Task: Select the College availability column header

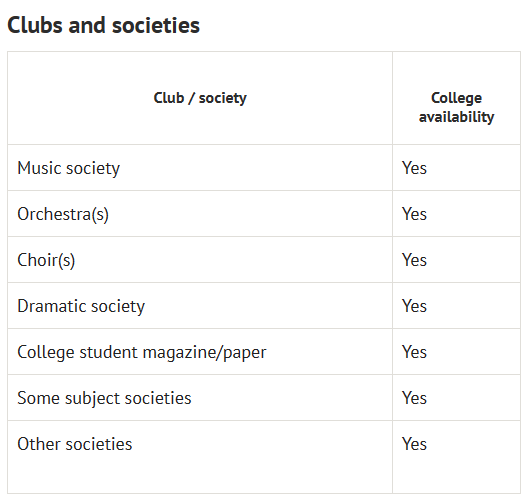Action: pyautogui.click(x=456, y=107)
